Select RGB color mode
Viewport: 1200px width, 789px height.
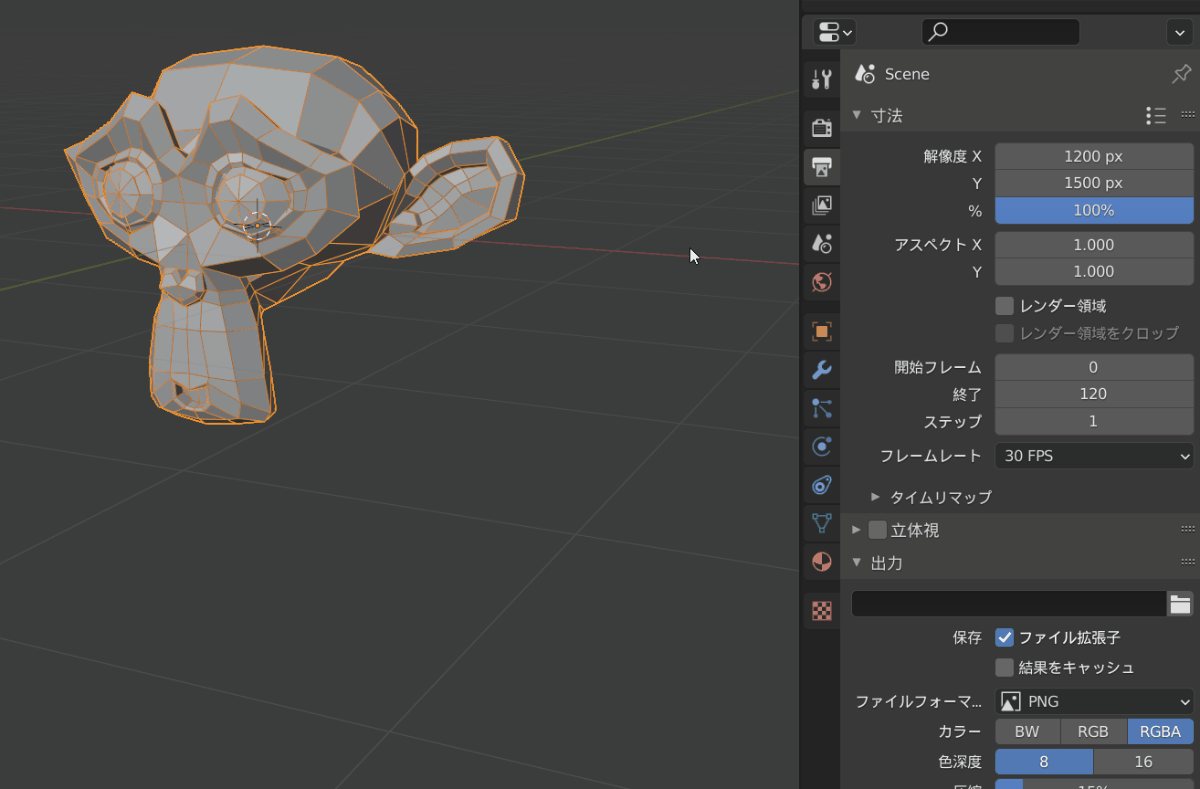1093,732
